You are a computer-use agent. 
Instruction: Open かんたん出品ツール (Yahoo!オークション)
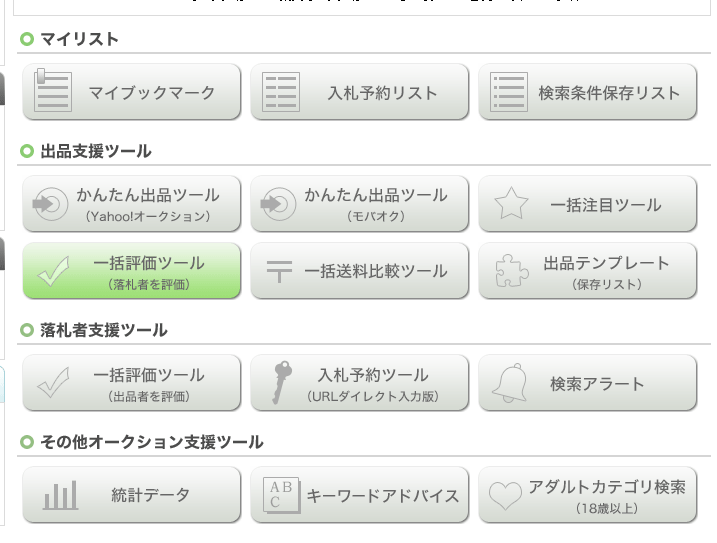coord(132,204)
